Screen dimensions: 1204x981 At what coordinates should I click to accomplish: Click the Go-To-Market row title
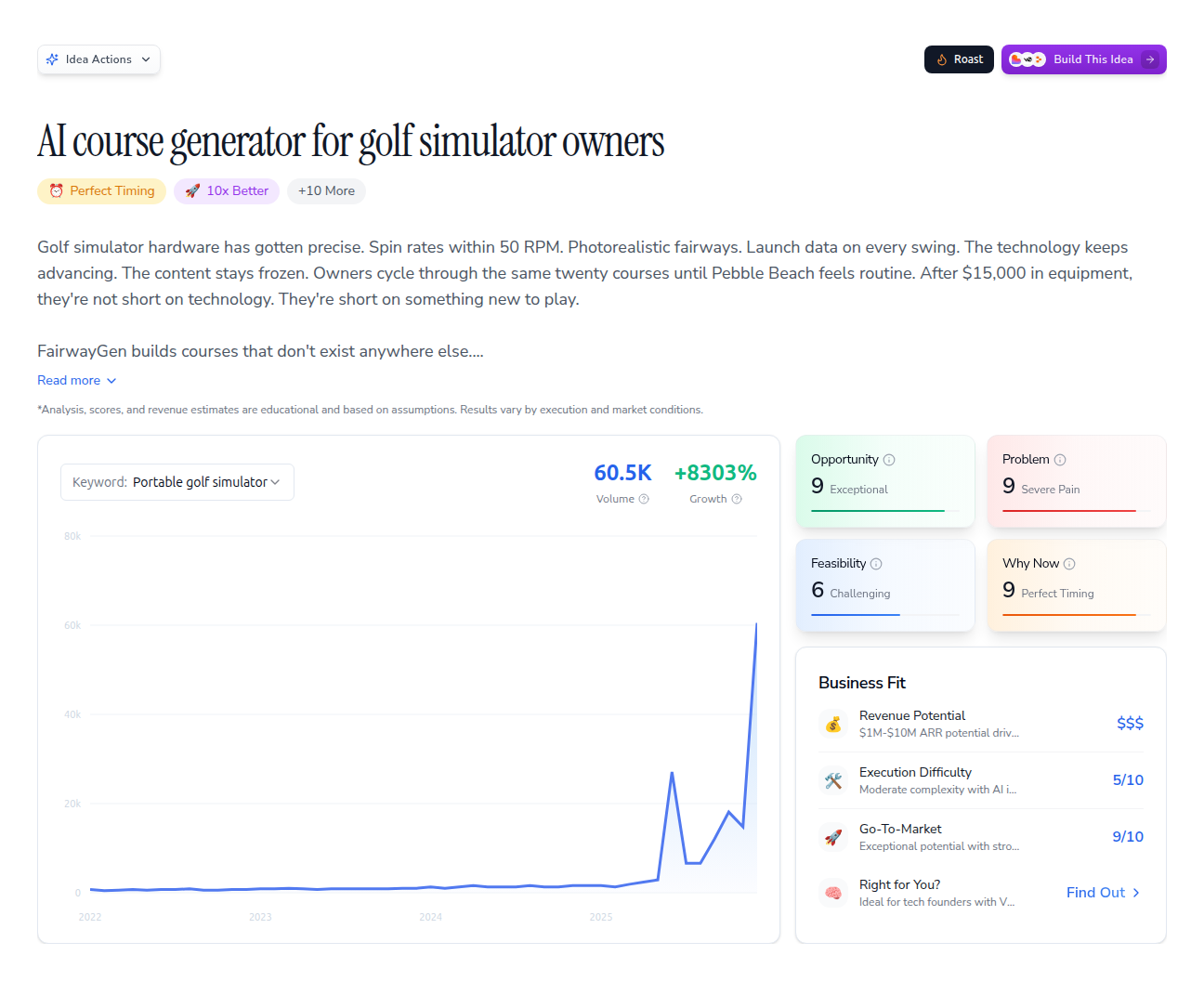(900, 829)
